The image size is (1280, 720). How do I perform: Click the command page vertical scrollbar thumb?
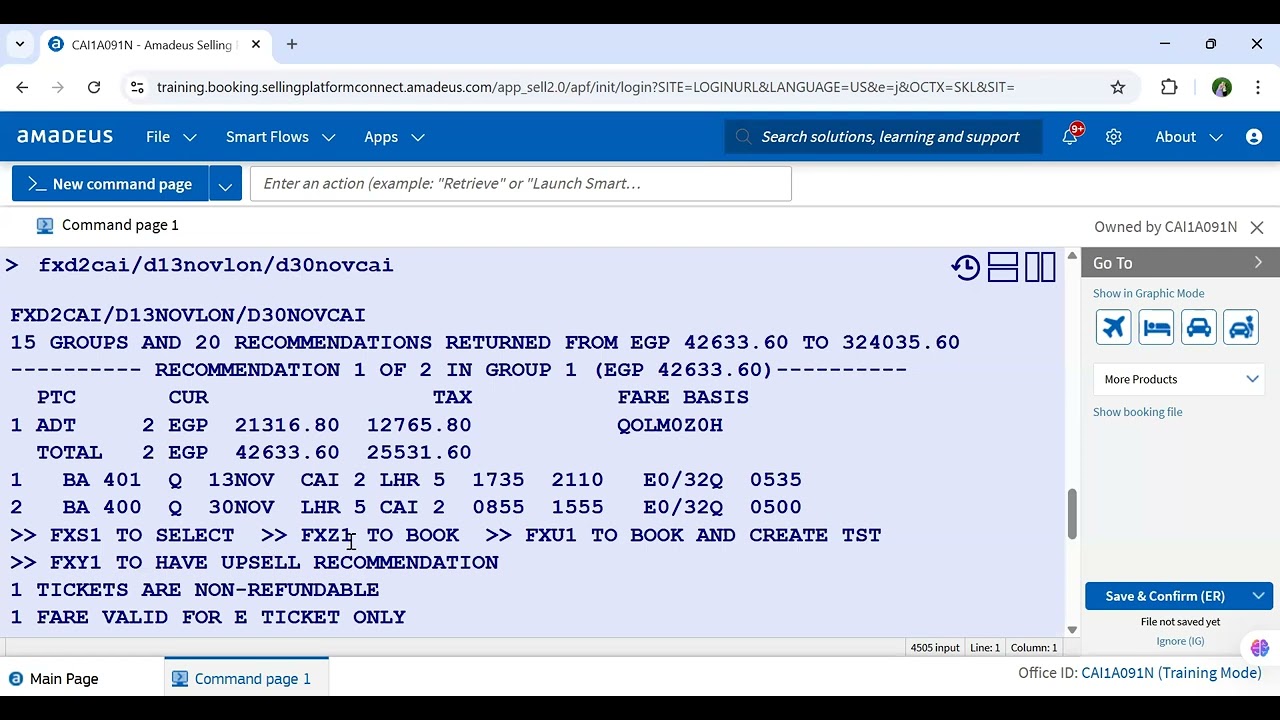1072,514
